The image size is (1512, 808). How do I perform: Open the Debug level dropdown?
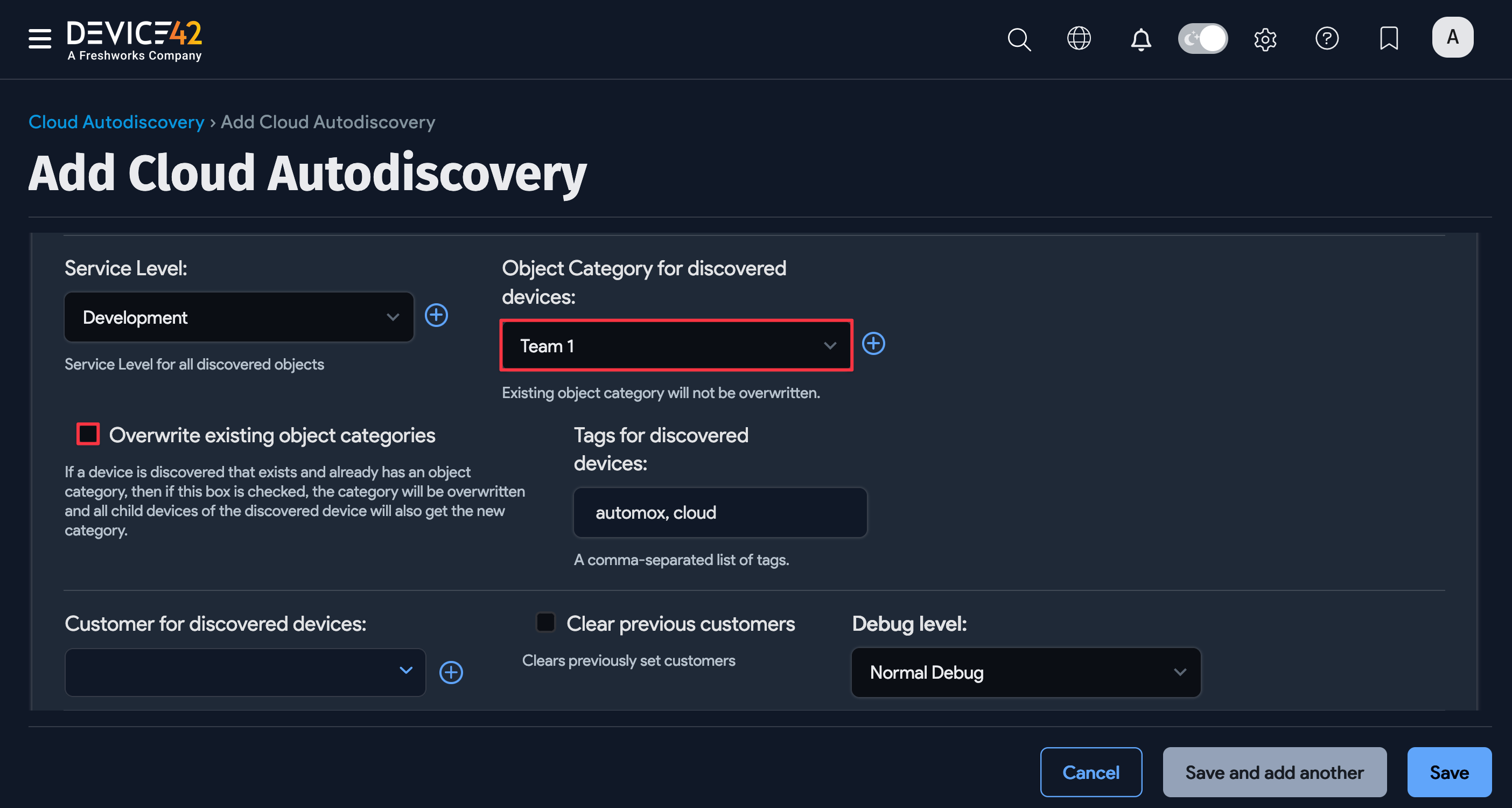tap(1025, 672)
